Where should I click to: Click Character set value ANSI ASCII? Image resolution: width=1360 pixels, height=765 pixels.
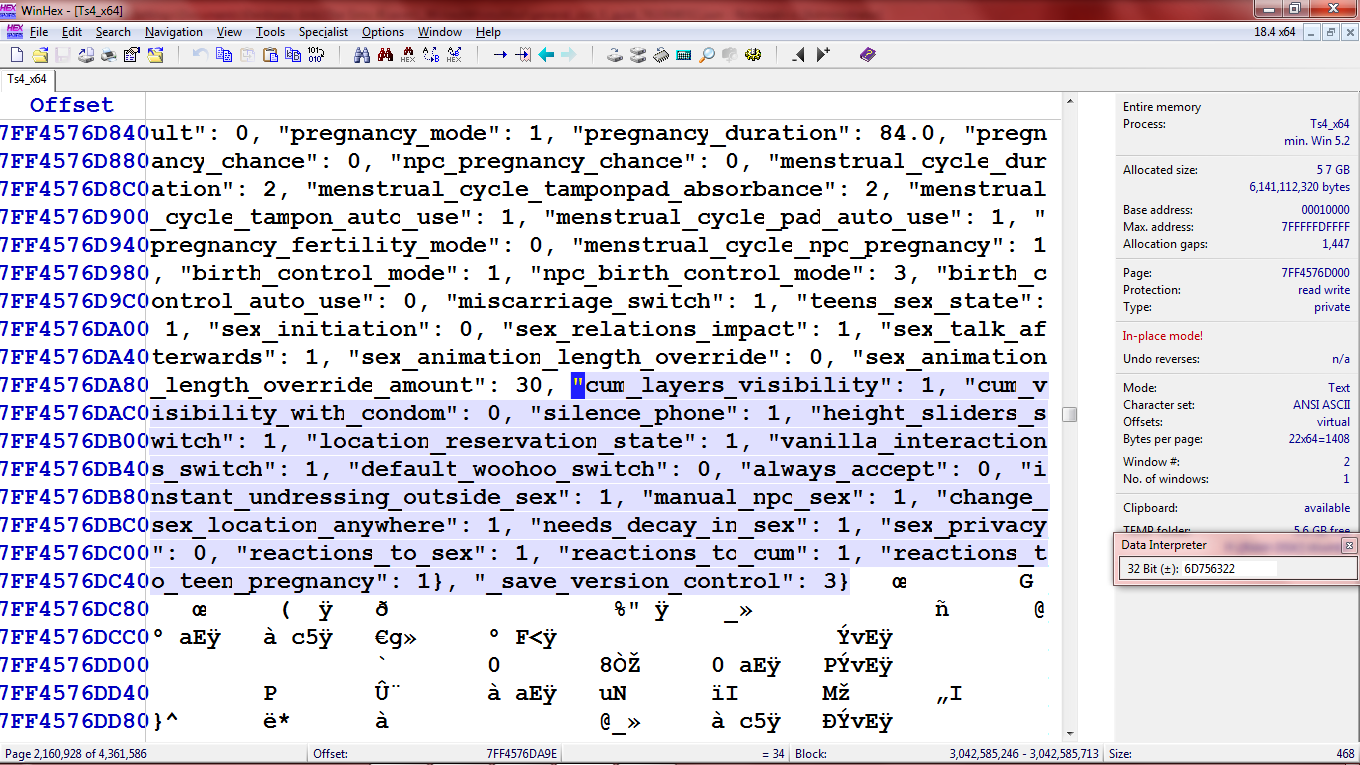pos(1321,405)
